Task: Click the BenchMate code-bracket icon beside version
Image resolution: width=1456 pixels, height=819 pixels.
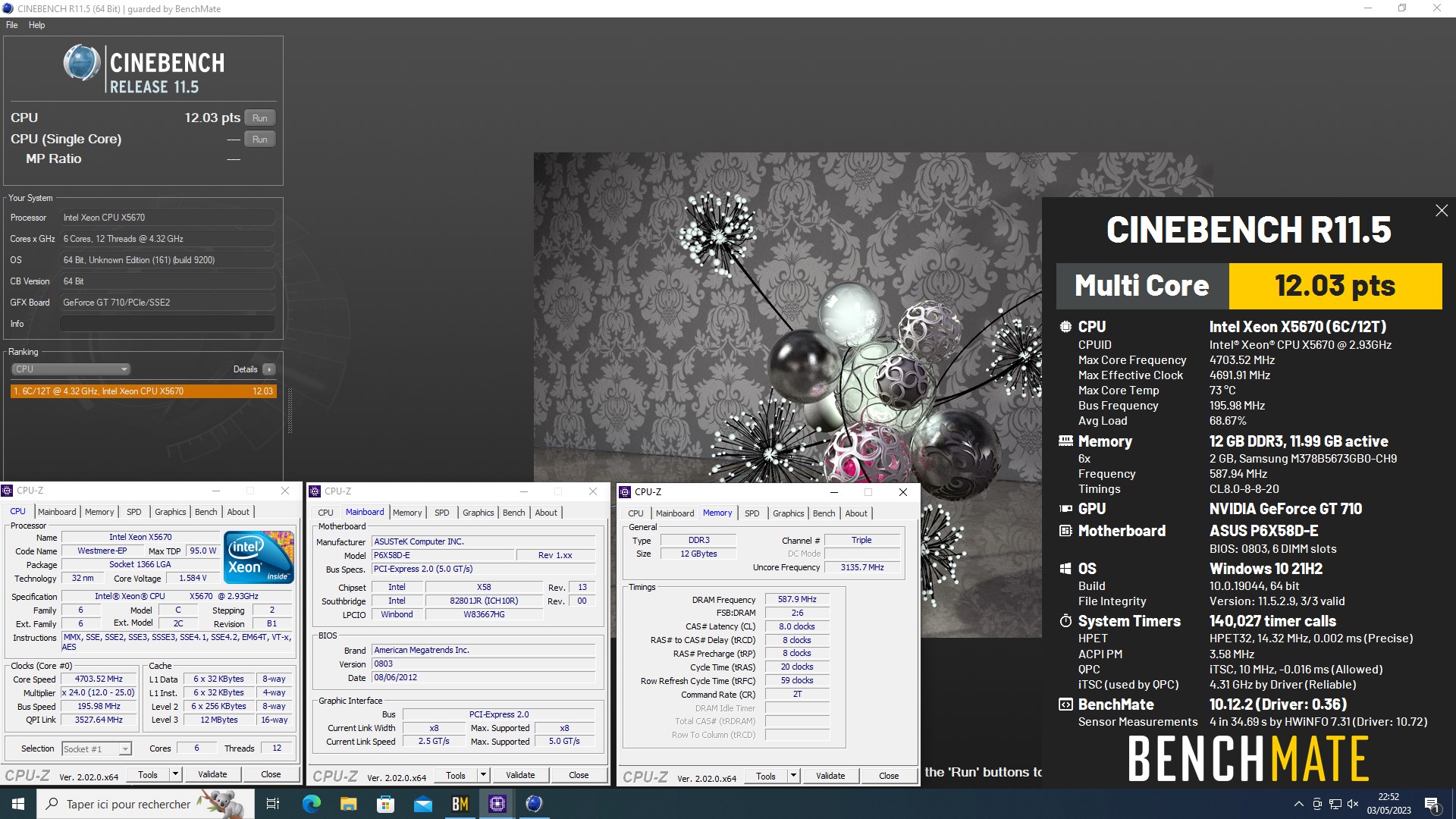Action: pos(1065,704)
